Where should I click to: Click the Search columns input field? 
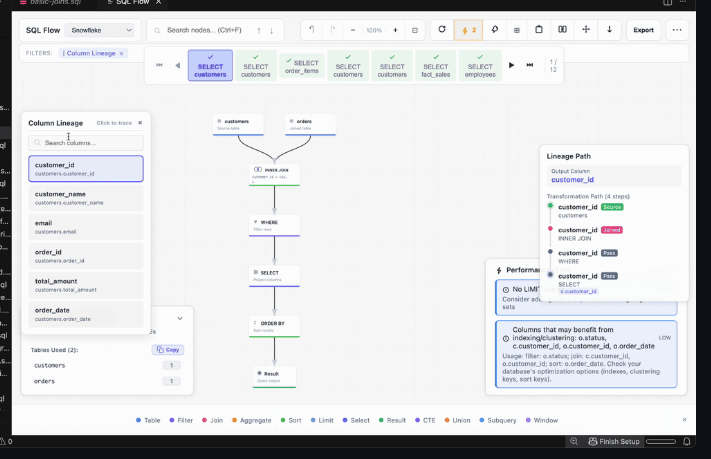click(x=86, y=143)
